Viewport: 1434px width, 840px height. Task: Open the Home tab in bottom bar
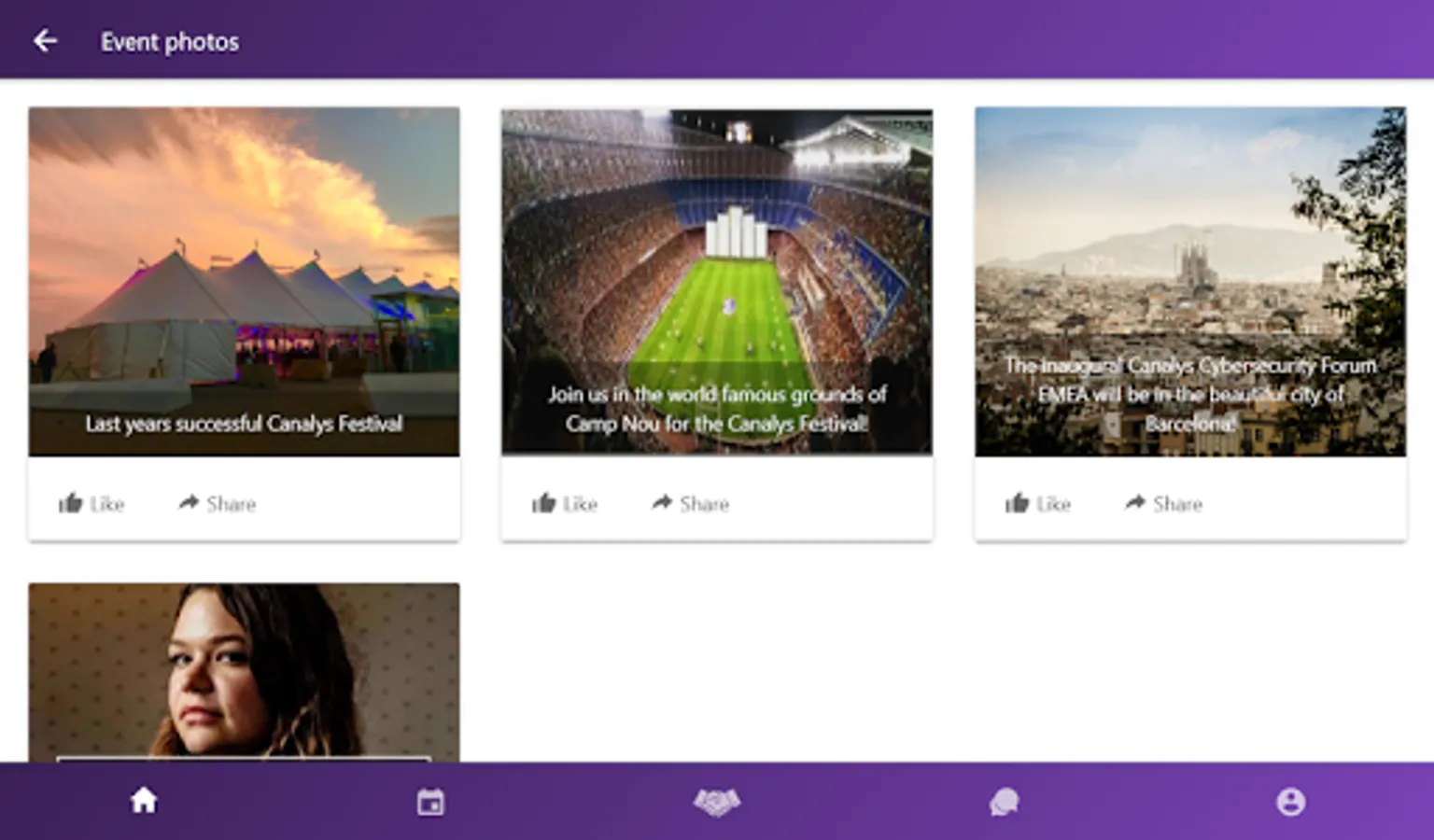point(144,800)
